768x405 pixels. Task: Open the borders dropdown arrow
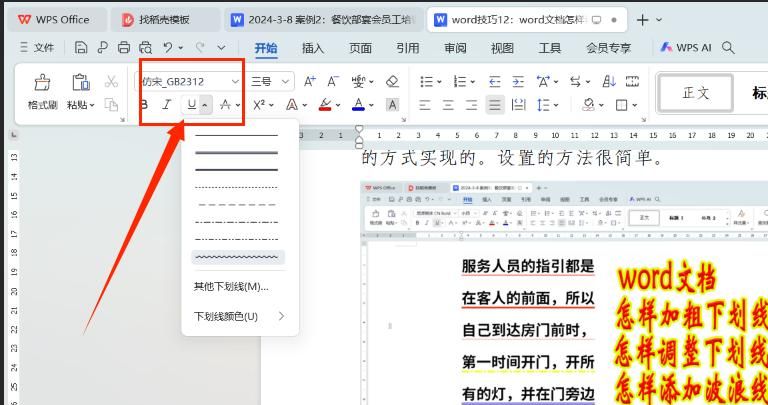pos(635,105)
